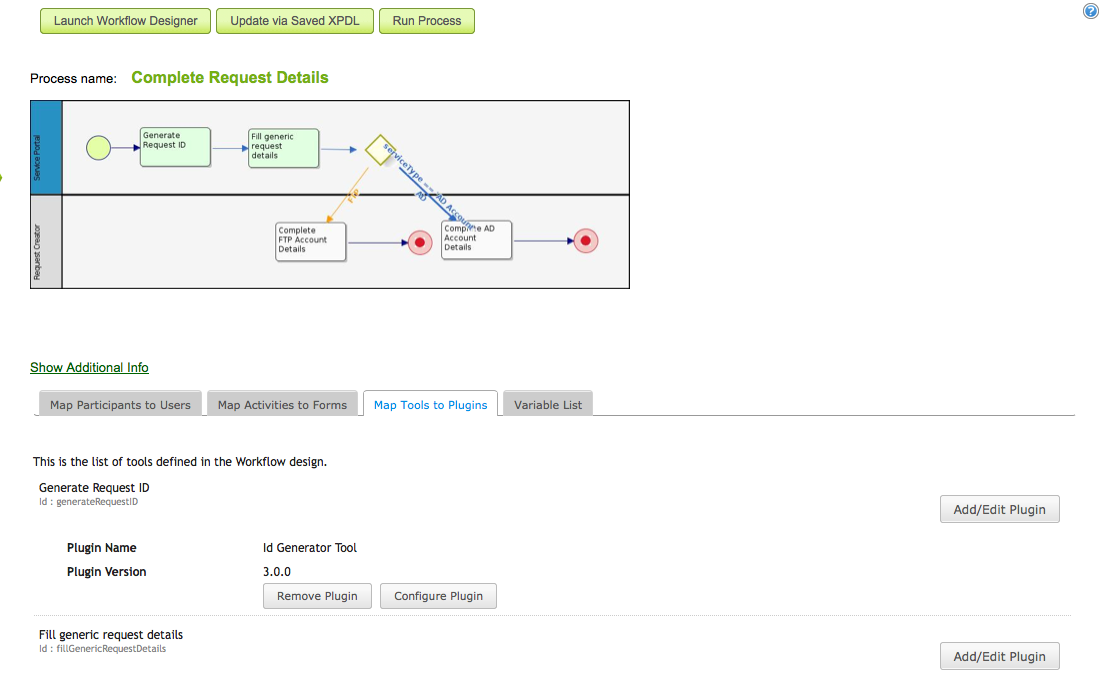This screenshot has height=681, width=1105.
Task: Click the Complete FTP Account Details node
Action: [310, 241]
